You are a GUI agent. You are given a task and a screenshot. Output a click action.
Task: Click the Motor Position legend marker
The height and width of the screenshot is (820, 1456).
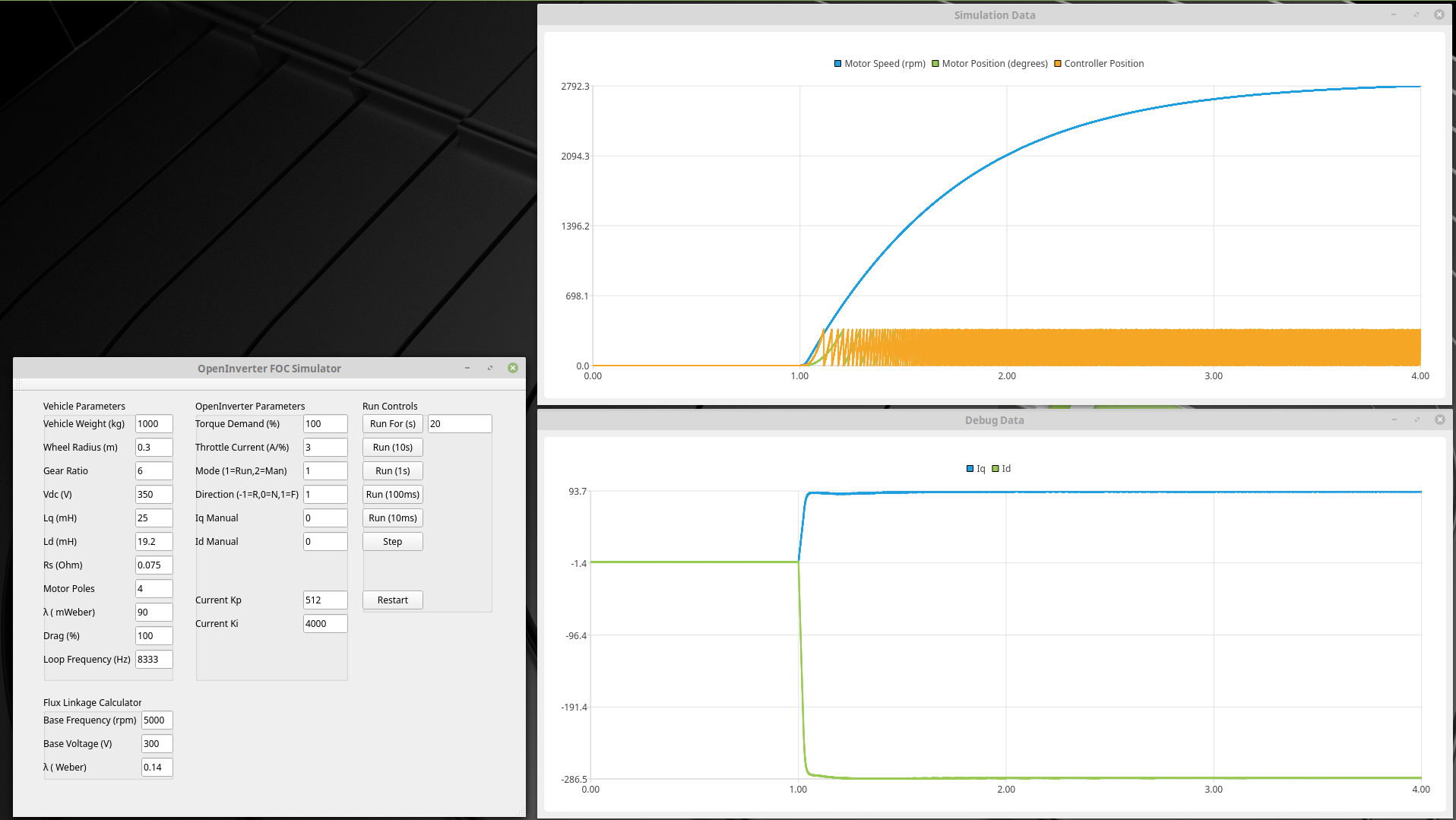tap(935, 64)
